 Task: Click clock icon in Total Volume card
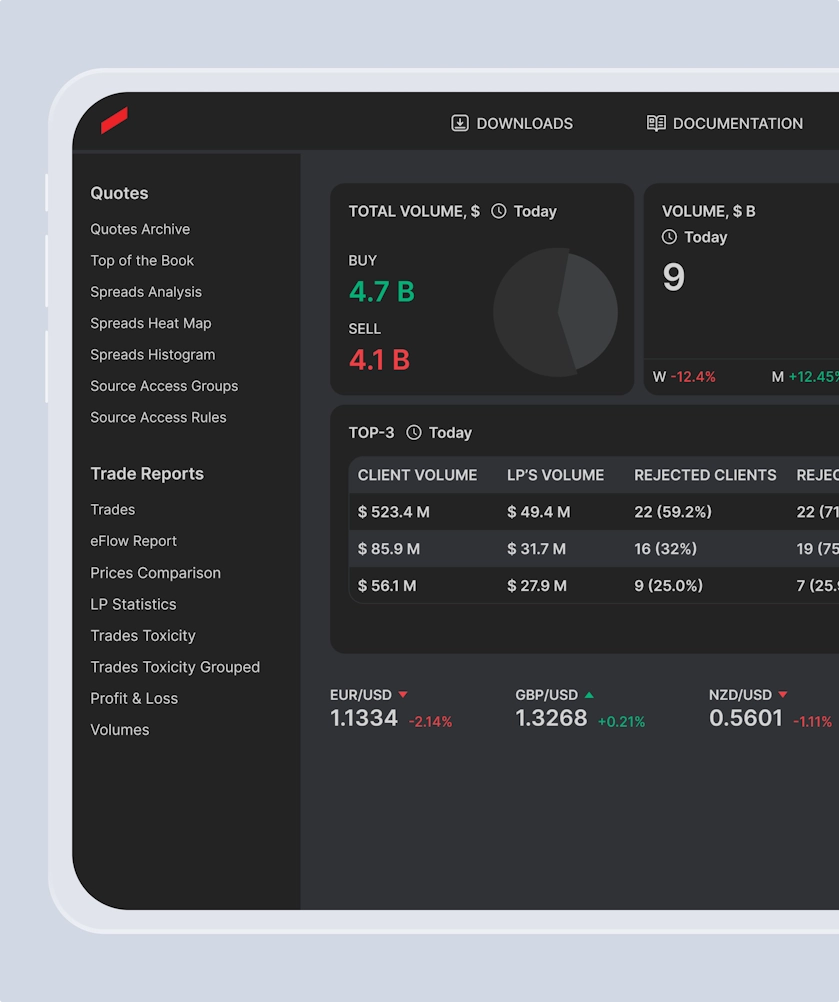pyautogui.click(x=499, y=212)
